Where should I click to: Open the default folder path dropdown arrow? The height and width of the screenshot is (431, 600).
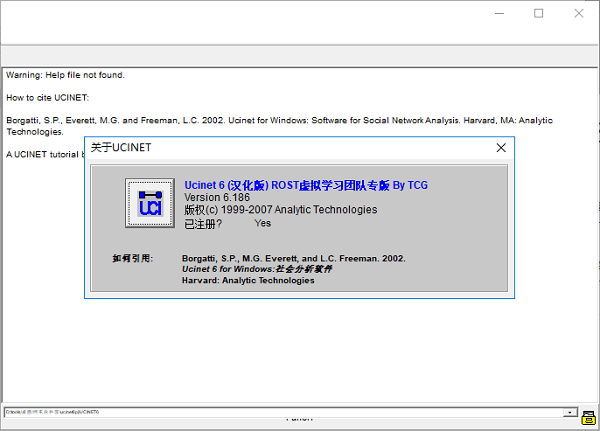570,412
